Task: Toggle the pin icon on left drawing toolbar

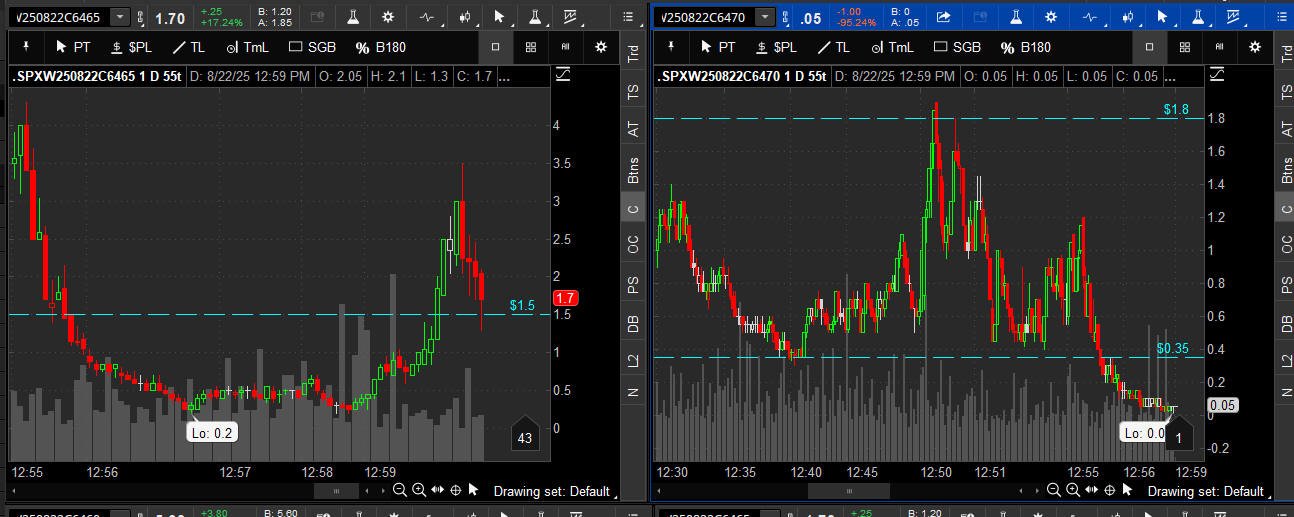Action: 26,47
